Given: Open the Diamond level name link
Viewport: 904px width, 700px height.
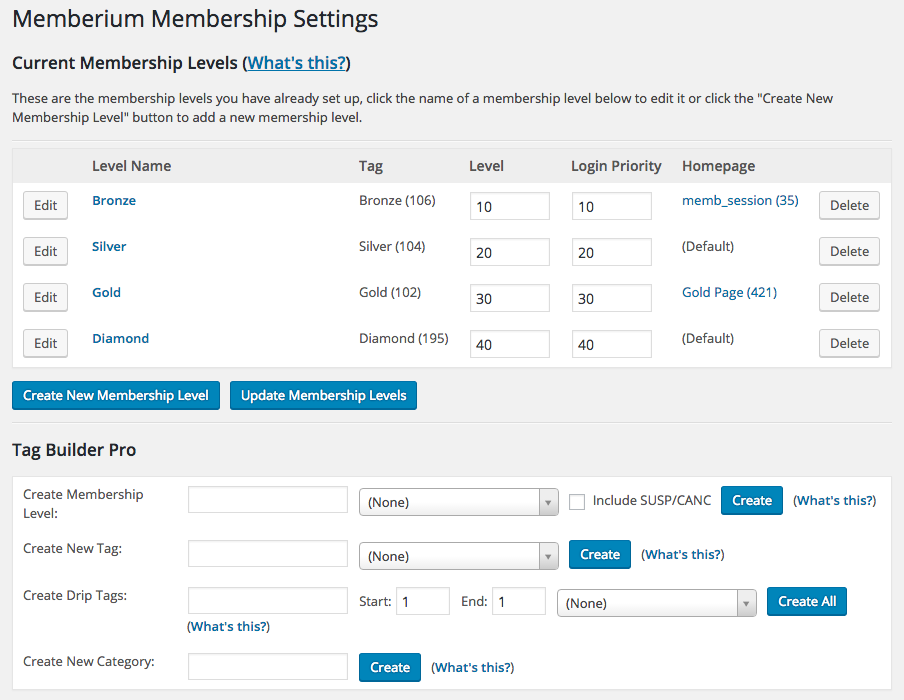Looking at the screenshot, I should point(120,338).
